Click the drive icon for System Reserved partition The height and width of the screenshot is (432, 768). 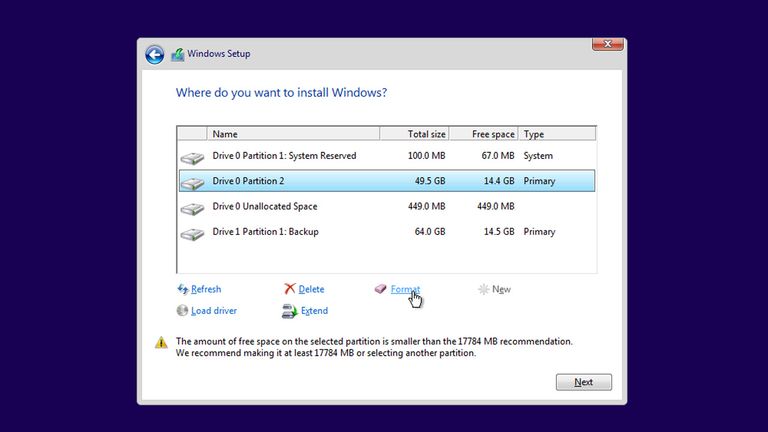[192, 157]
